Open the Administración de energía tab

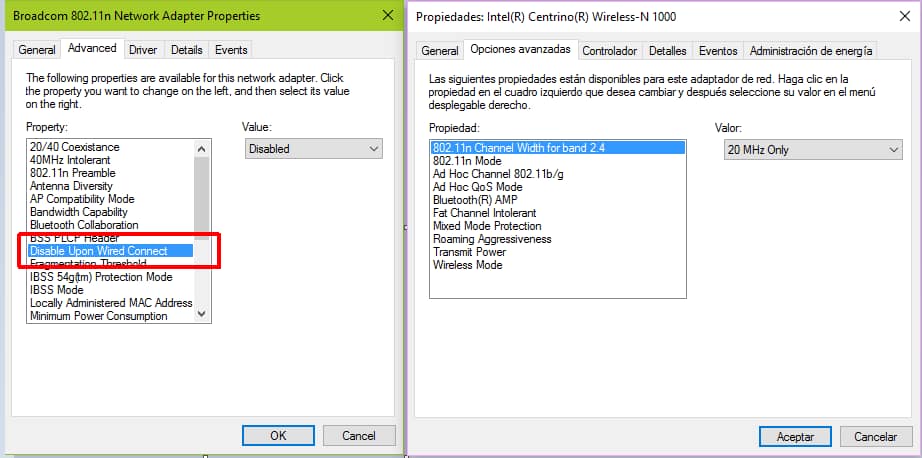(810, 51)
